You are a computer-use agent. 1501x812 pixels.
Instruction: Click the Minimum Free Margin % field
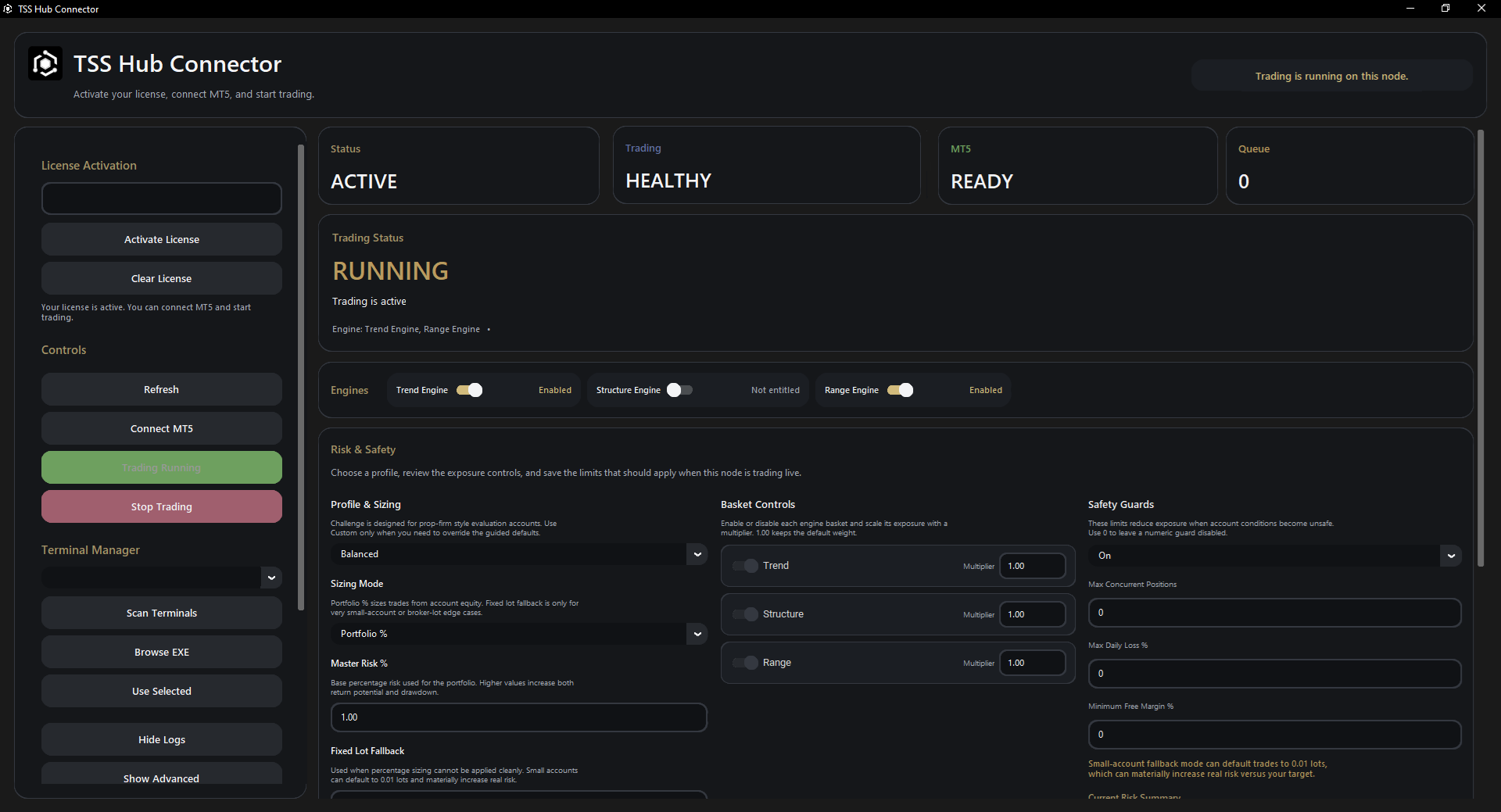click(x=1274, y=735)
